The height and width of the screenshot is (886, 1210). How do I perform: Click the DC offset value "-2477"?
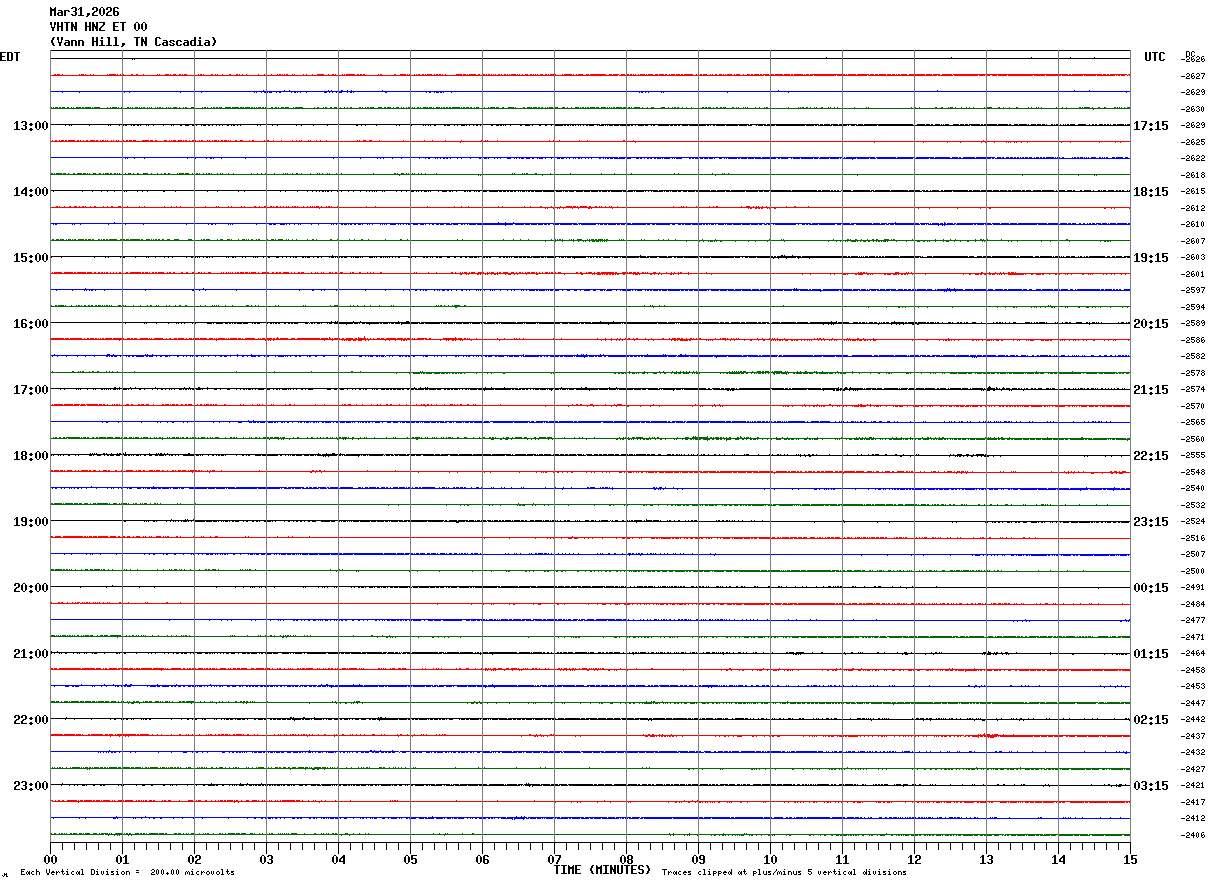coord(1193,620)
